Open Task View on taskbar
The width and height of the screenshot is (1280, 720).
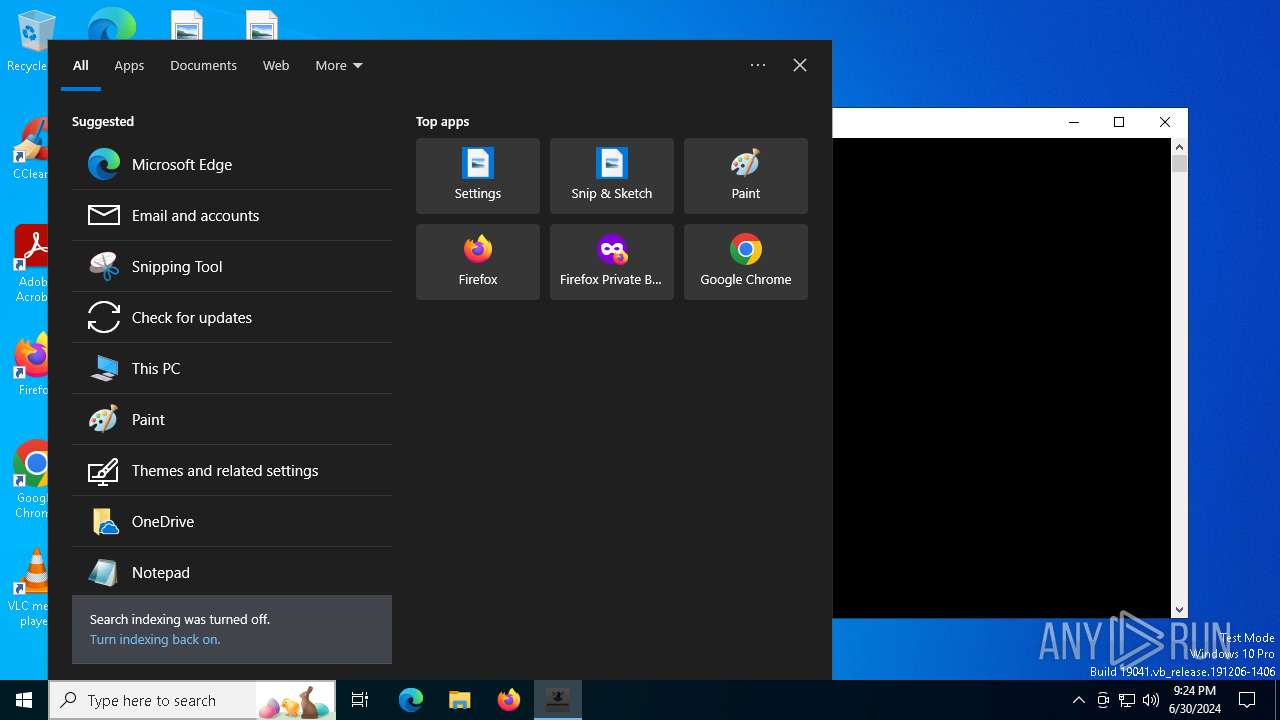[360, 701]
